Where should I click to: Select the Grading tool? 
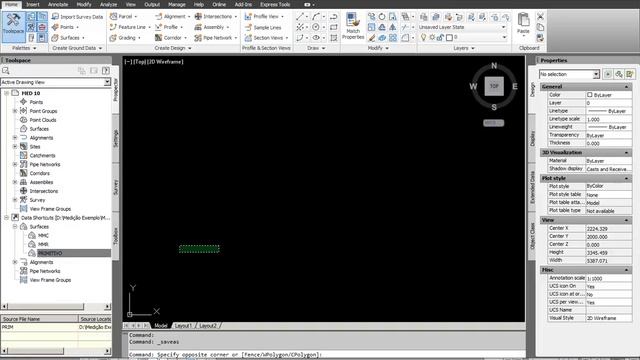pyautogui.click(x=125, y=38)
